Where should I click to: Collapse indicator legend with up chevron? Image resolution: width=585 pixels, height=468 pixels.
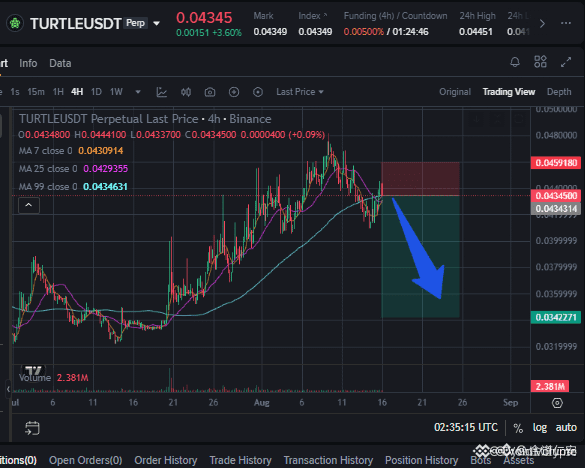[29, 205]
